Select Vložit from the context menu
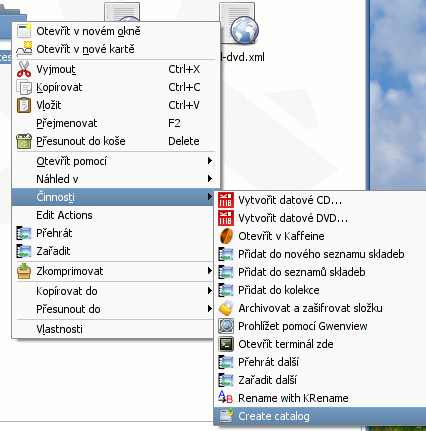The image size is (426, 431). [x=116, y=105]
